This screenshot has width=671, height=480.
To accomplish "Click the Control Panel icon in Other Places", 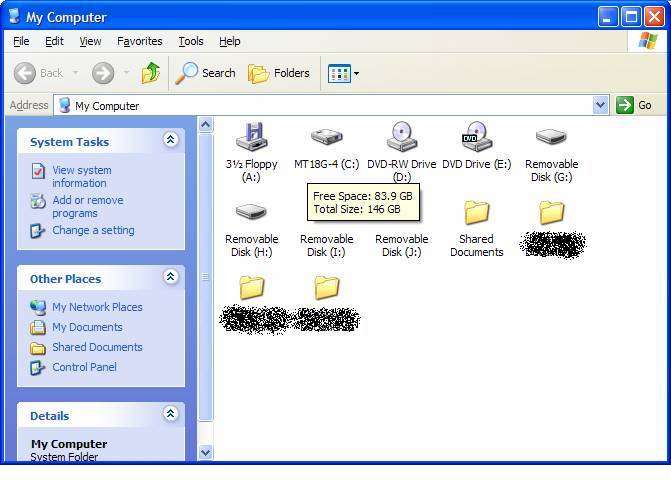I will coord(37,367).
